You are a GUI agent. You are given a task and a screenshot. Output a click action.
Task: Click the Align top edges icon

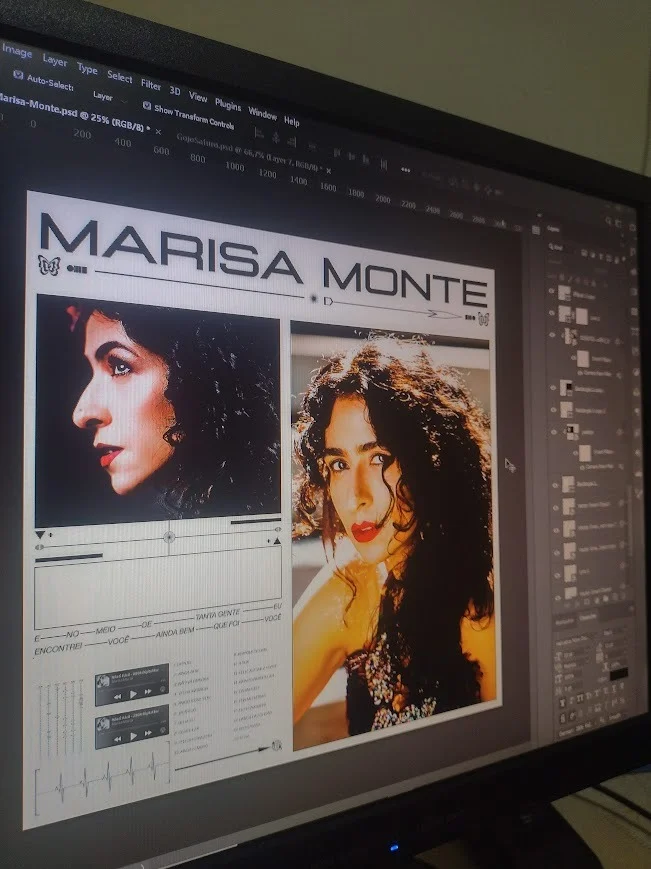point(337,153)
